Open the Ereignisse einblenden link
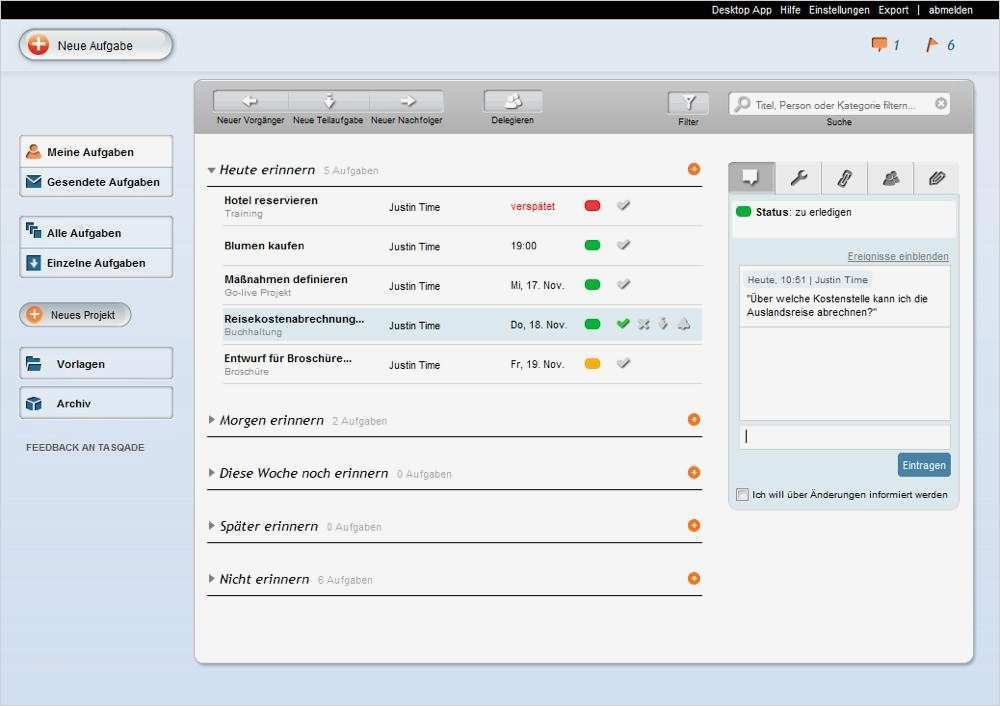The width and height of the screenshot is (1000, 706). coord(896,256)
